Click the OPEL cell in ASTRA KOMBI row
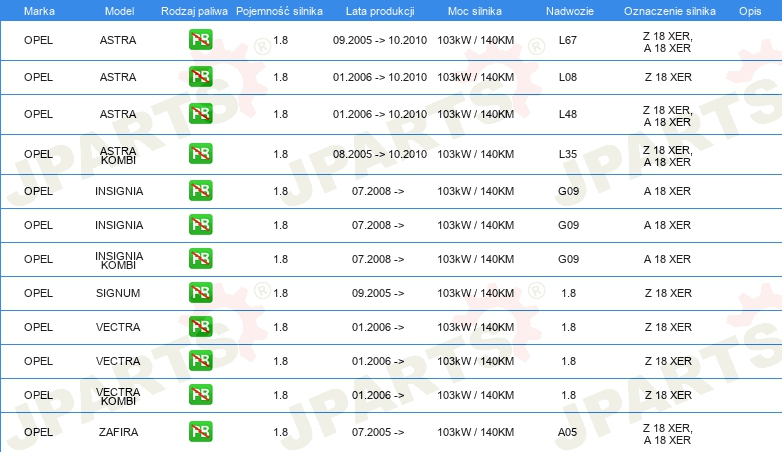This screenshot has width=782, height=452. (x=38, y=154)
